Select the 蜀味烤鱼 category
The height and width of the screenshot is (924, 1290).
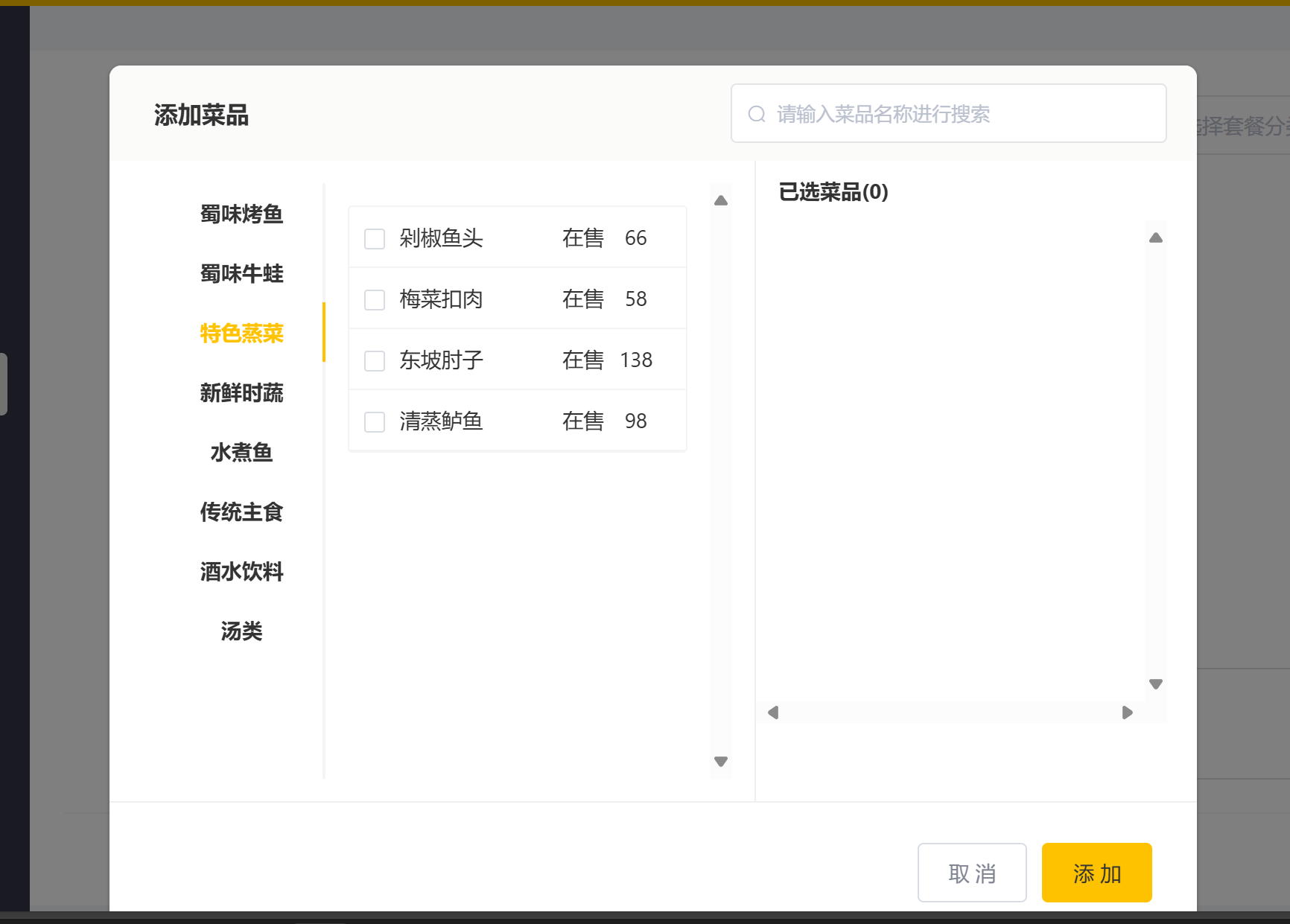(241, 214)
